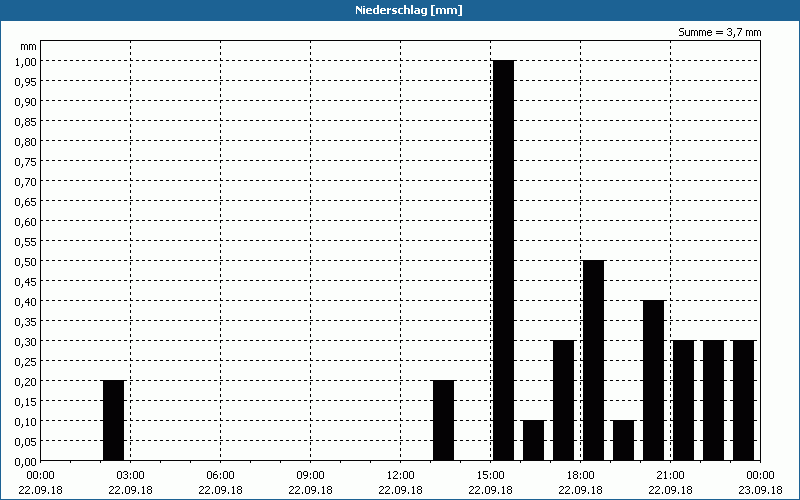Click the '03:00' time label on x-axis
The width and height of the screenshot is (800, 500).
pos(131,476)
